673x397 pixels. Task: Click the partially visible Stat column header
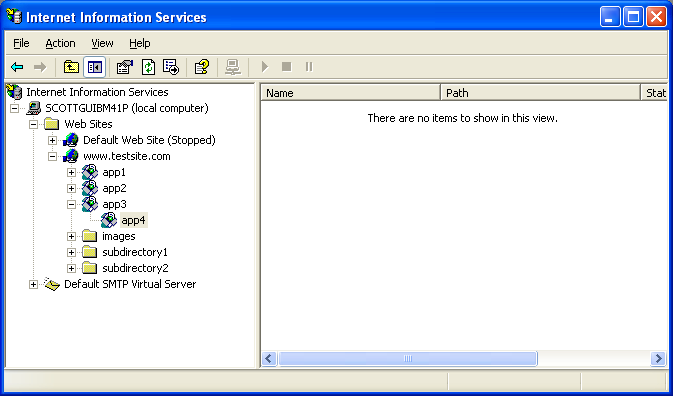coord(655,93)
